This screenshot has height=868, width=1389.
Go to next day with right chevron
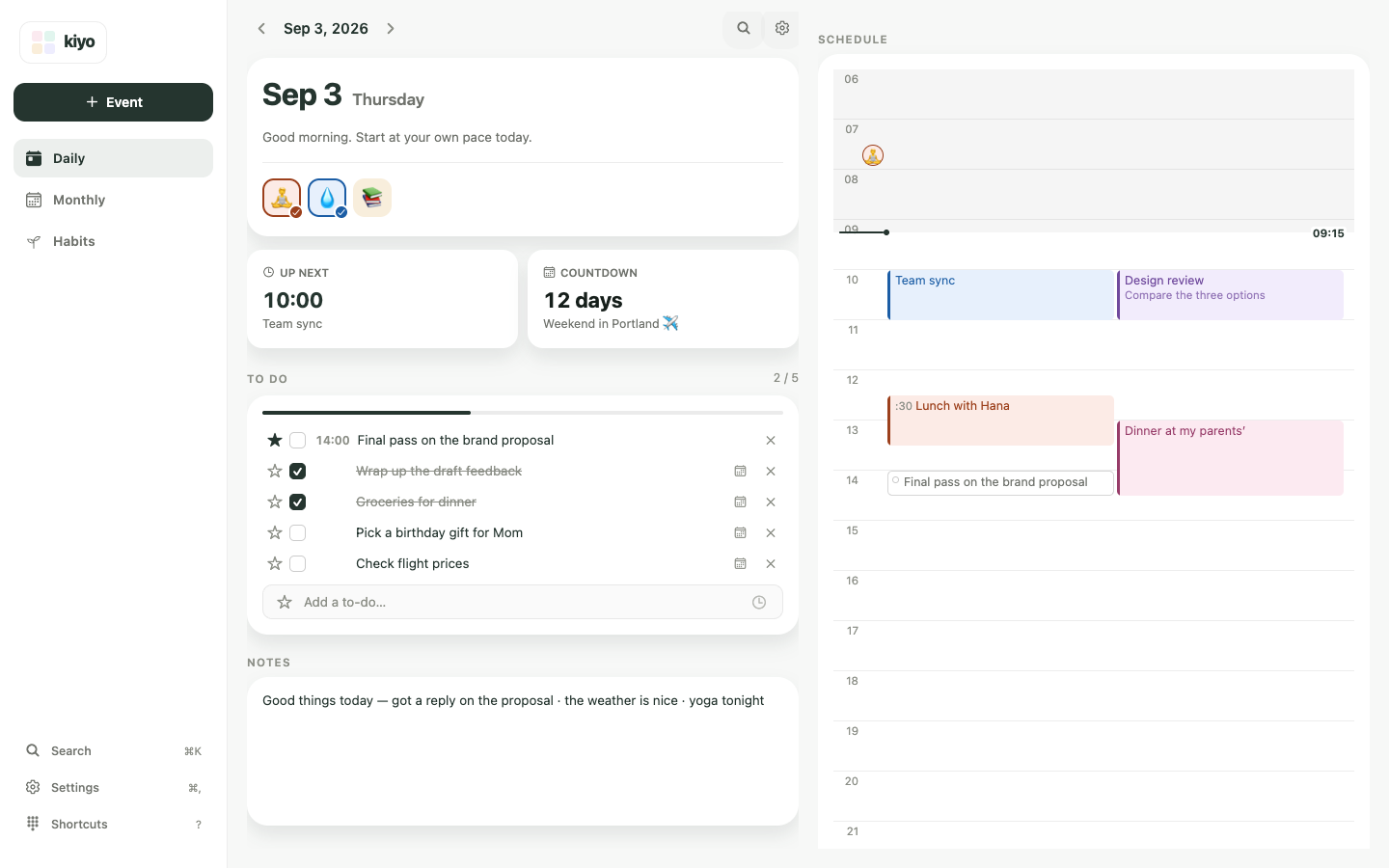pos(391,28)
